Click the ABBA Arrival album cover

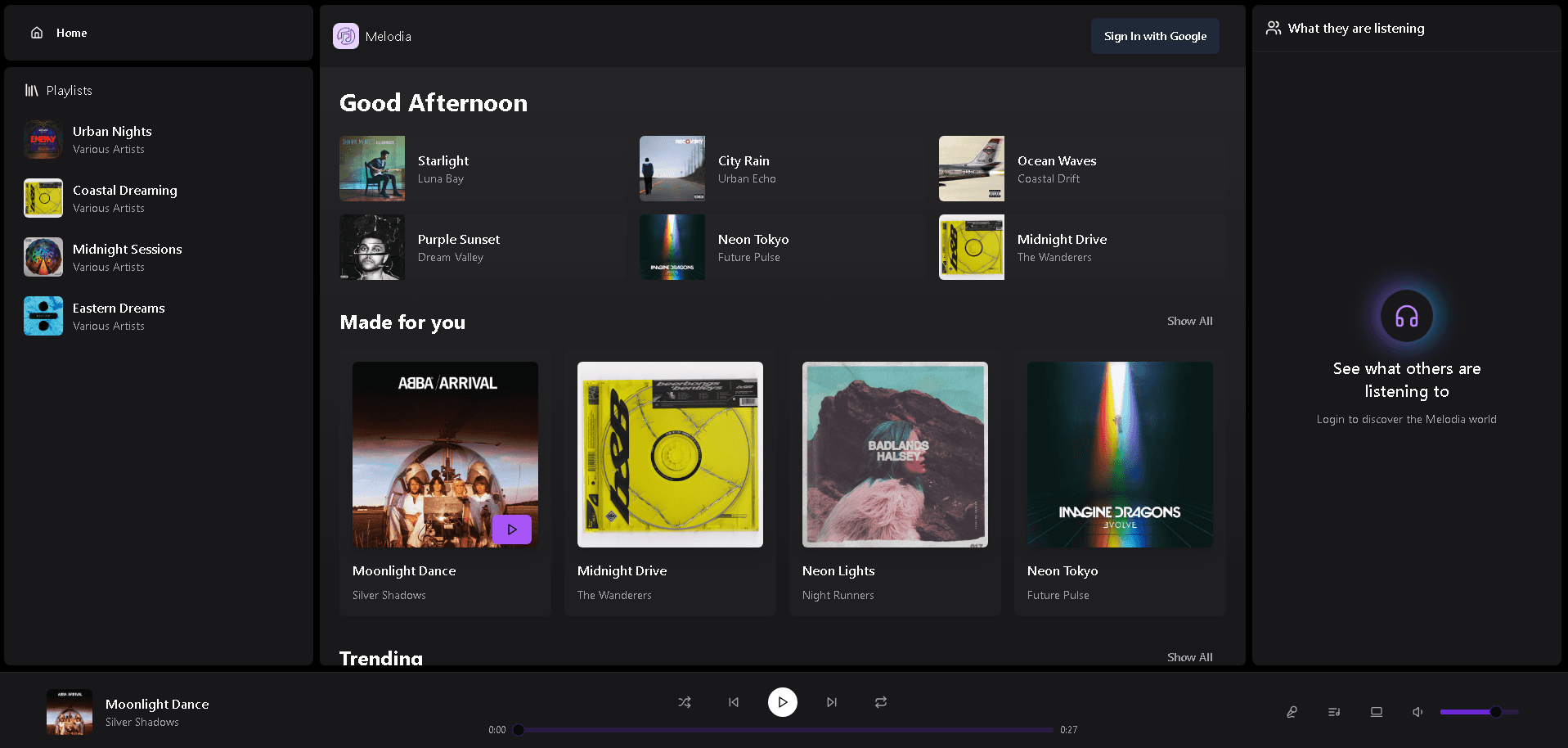coord(445,454)
